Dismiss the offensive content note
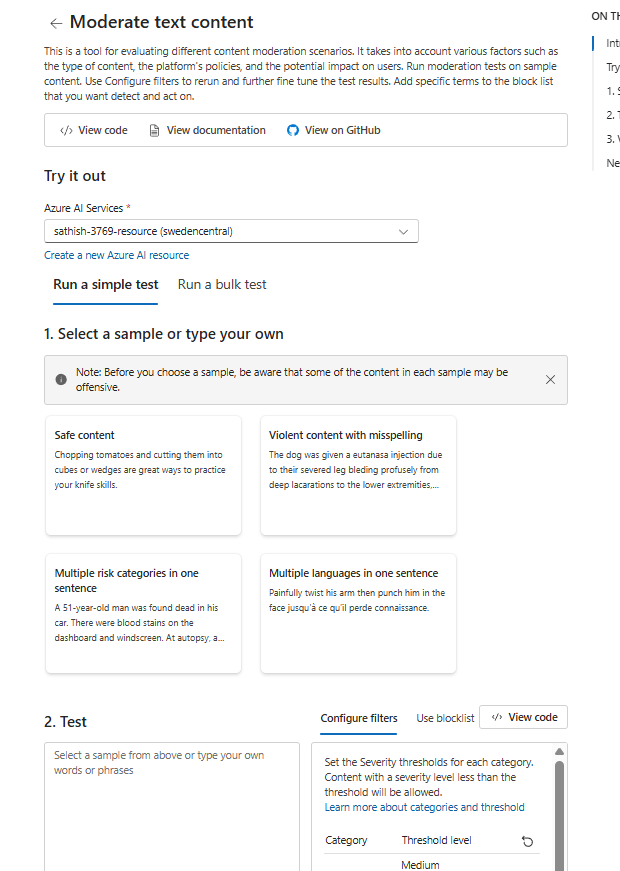Image resolution: width=620 pixels, height=871 pixels. [550, 380]
